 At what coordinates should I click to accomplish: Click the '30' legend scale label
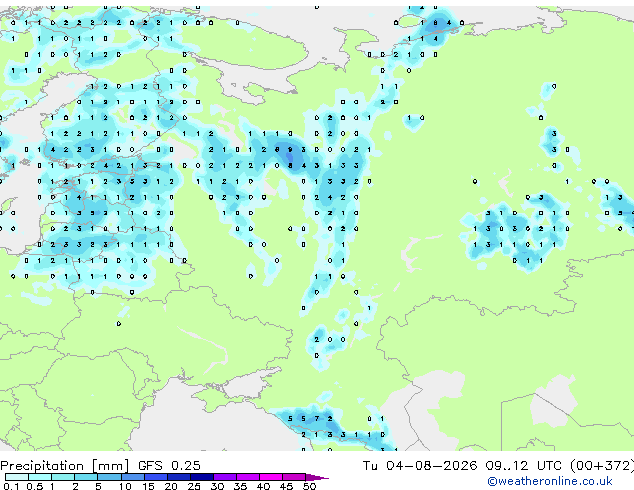click(x=218, y=486)
